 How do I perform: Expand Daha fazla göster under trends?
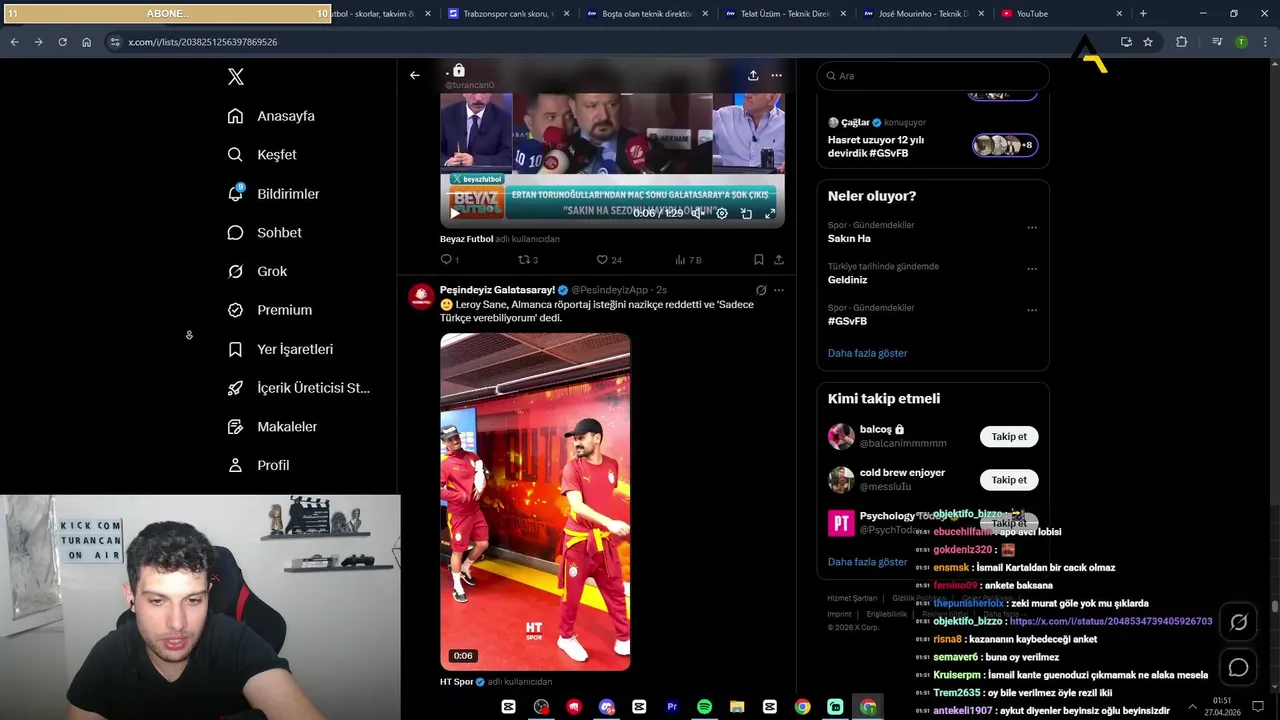(867, 353)
